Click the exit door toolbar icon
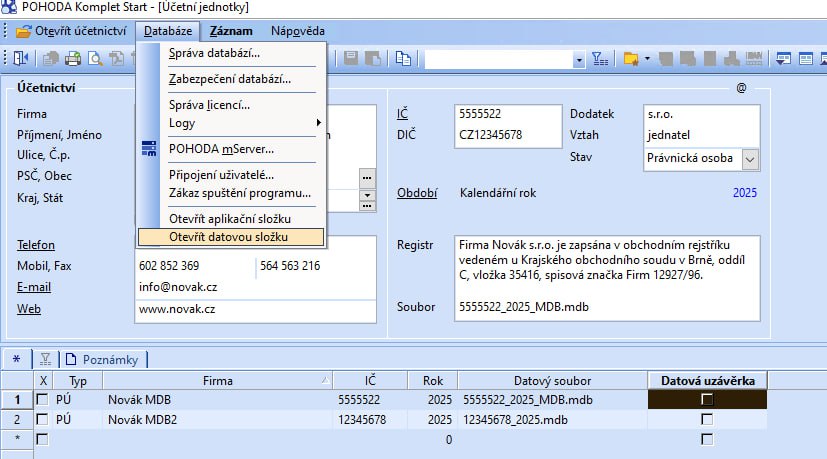Image resolution: width=827 pixels, height=459 pixels. coord(21,59)
